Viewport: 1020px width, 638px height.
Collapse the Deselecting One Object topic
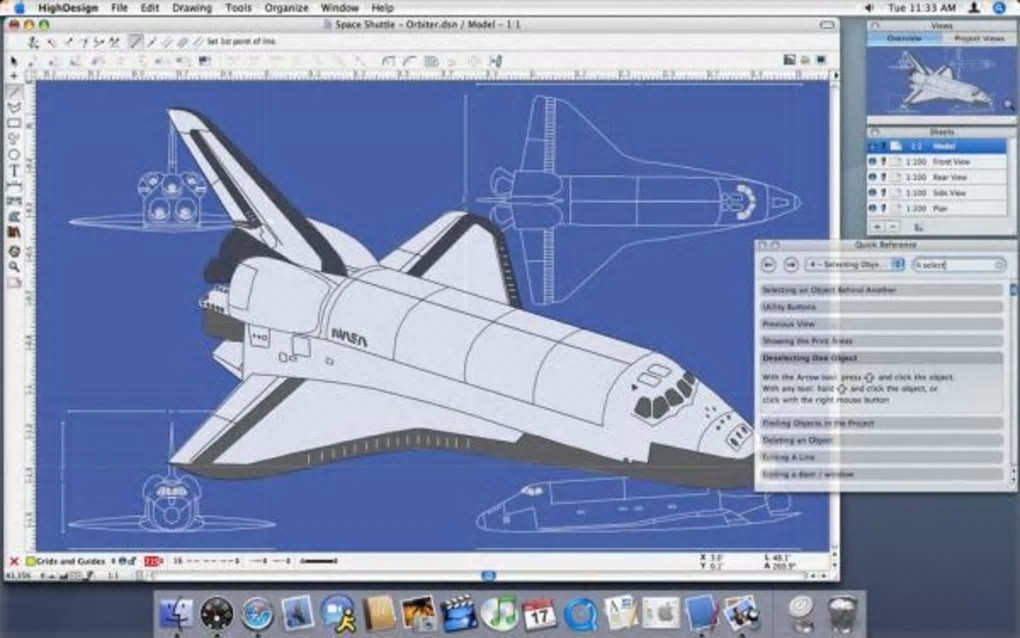(881, 358)
